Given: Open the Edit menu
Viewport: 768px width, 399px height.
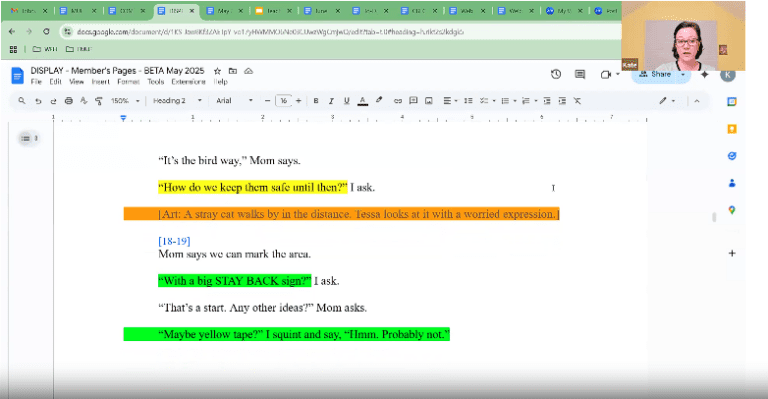Looking at the screenshot, I should [55, 82].
